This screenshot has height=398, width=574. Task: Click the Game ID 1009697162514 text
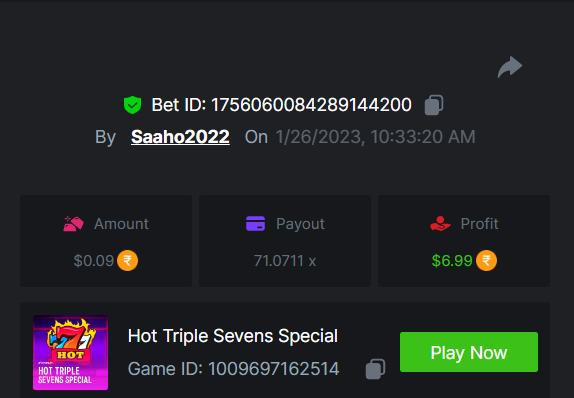[234, 369]
